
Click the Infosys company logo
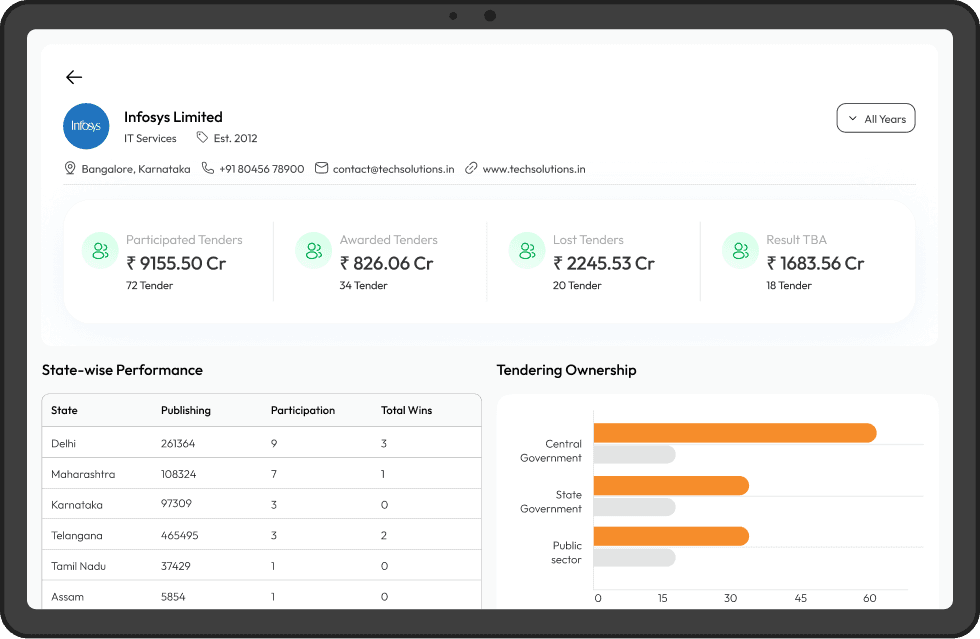[86, 126]
